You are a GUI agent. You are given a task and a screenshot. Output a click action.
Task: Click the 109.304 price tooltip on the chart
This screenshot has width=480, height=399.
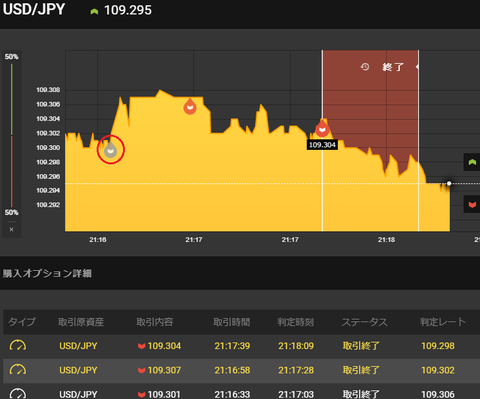click(322, 145)
